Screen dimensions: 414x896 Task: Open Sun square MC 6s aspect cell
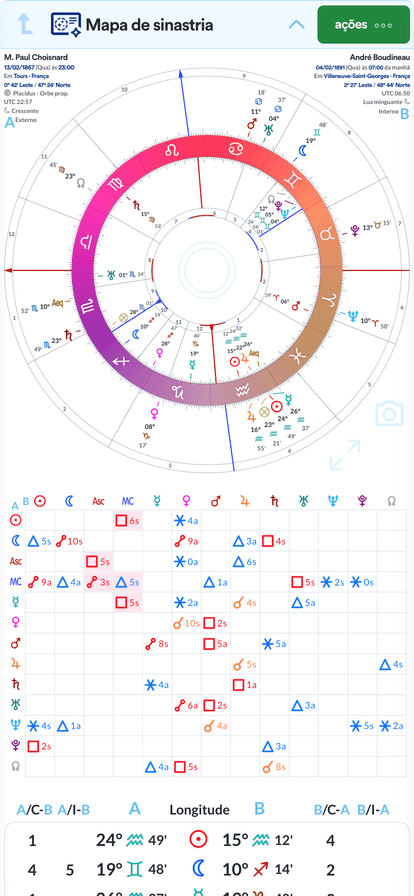(x=128, y=521)
